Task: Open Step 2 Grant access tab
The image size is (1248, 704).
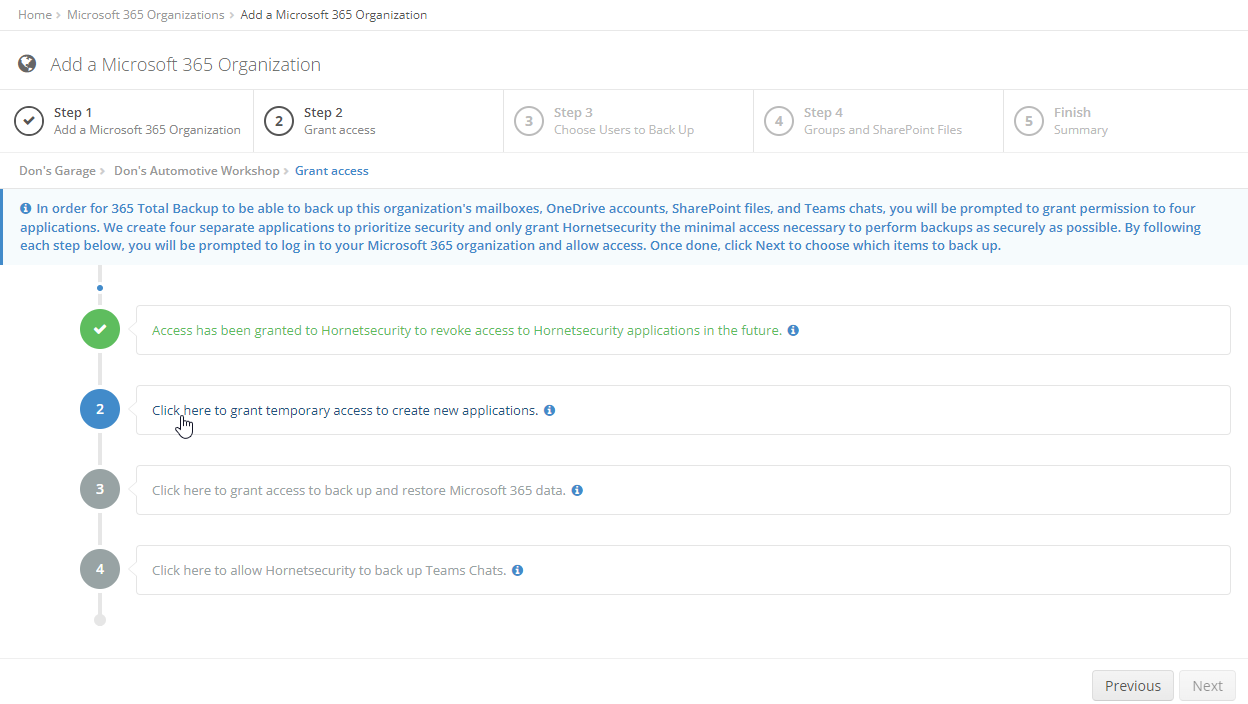Action: [x=379, y=121]
